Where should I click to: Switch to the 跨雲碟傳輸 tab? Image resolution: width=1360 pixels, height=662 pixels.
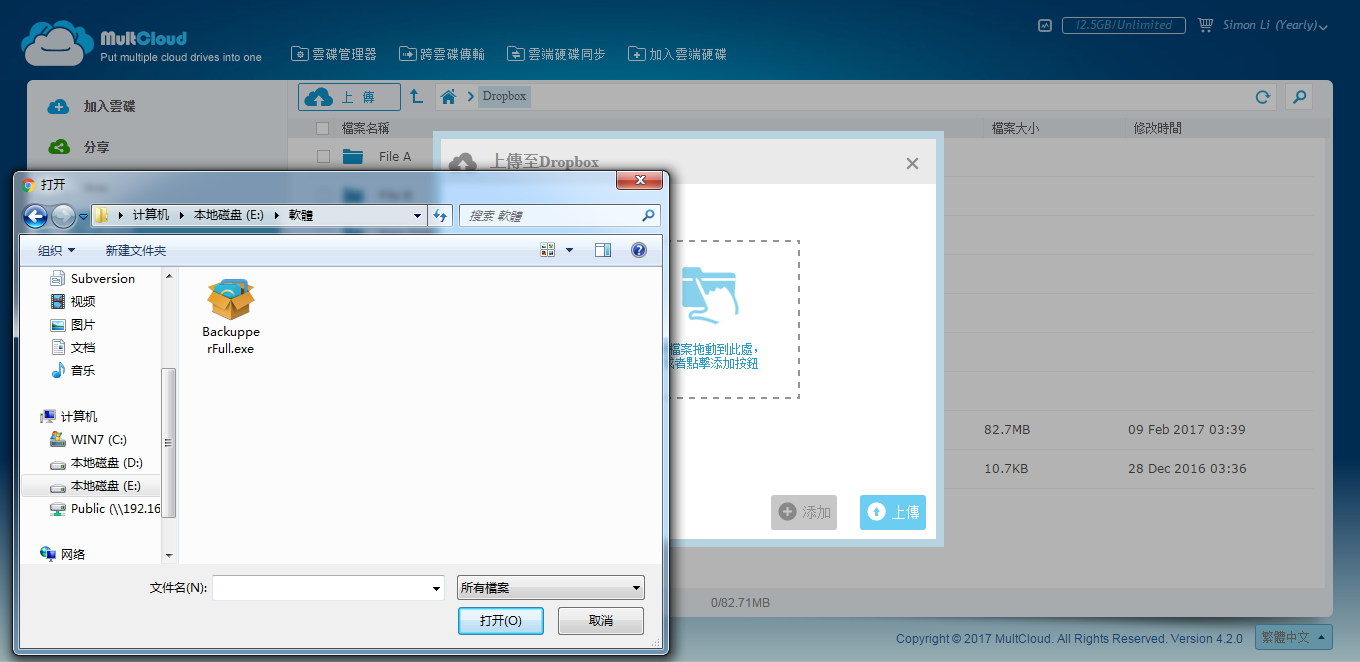pyautogui.click(x=443, y=54)
